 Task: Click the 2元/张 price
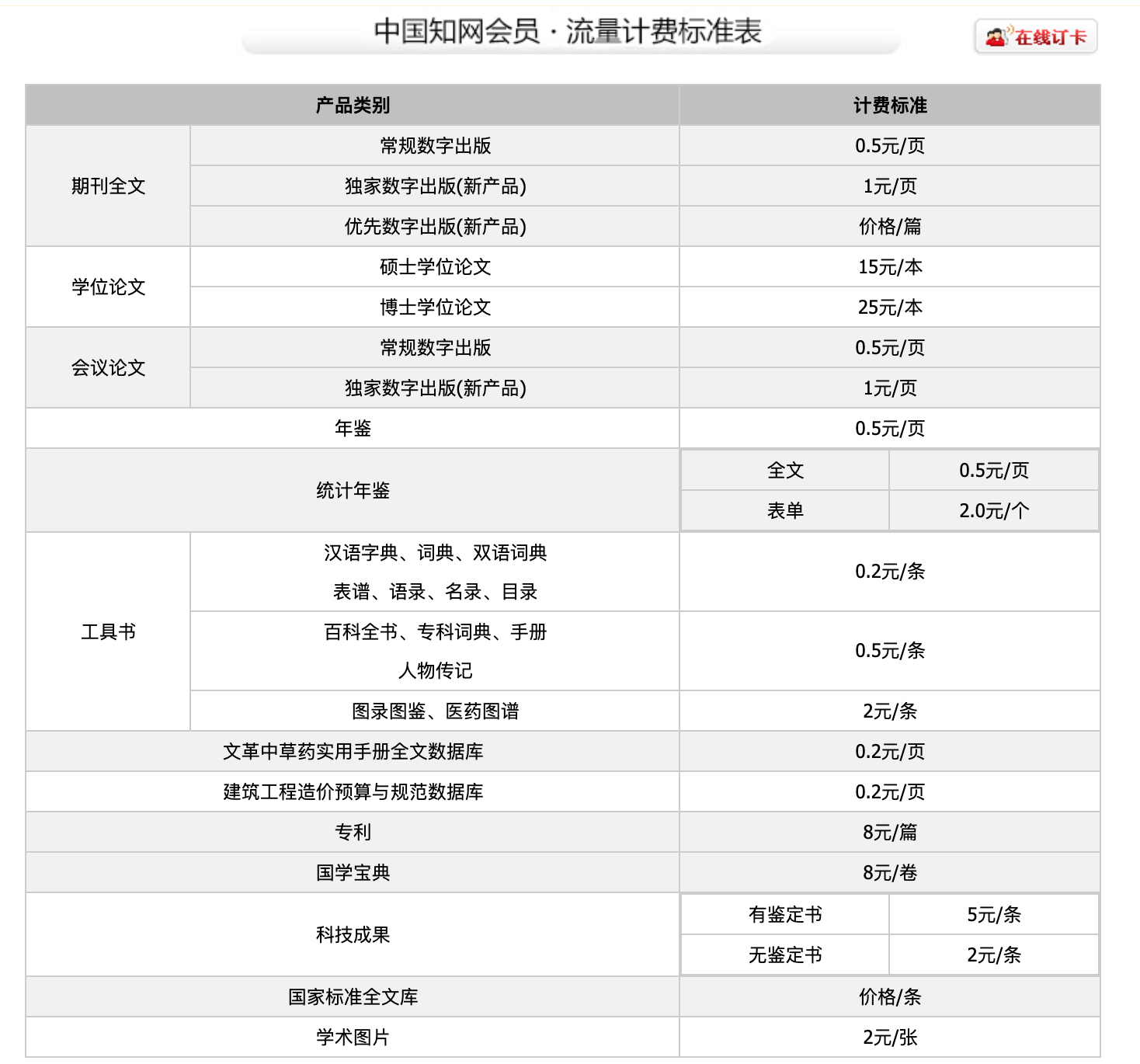click(x=890, y=1037)
